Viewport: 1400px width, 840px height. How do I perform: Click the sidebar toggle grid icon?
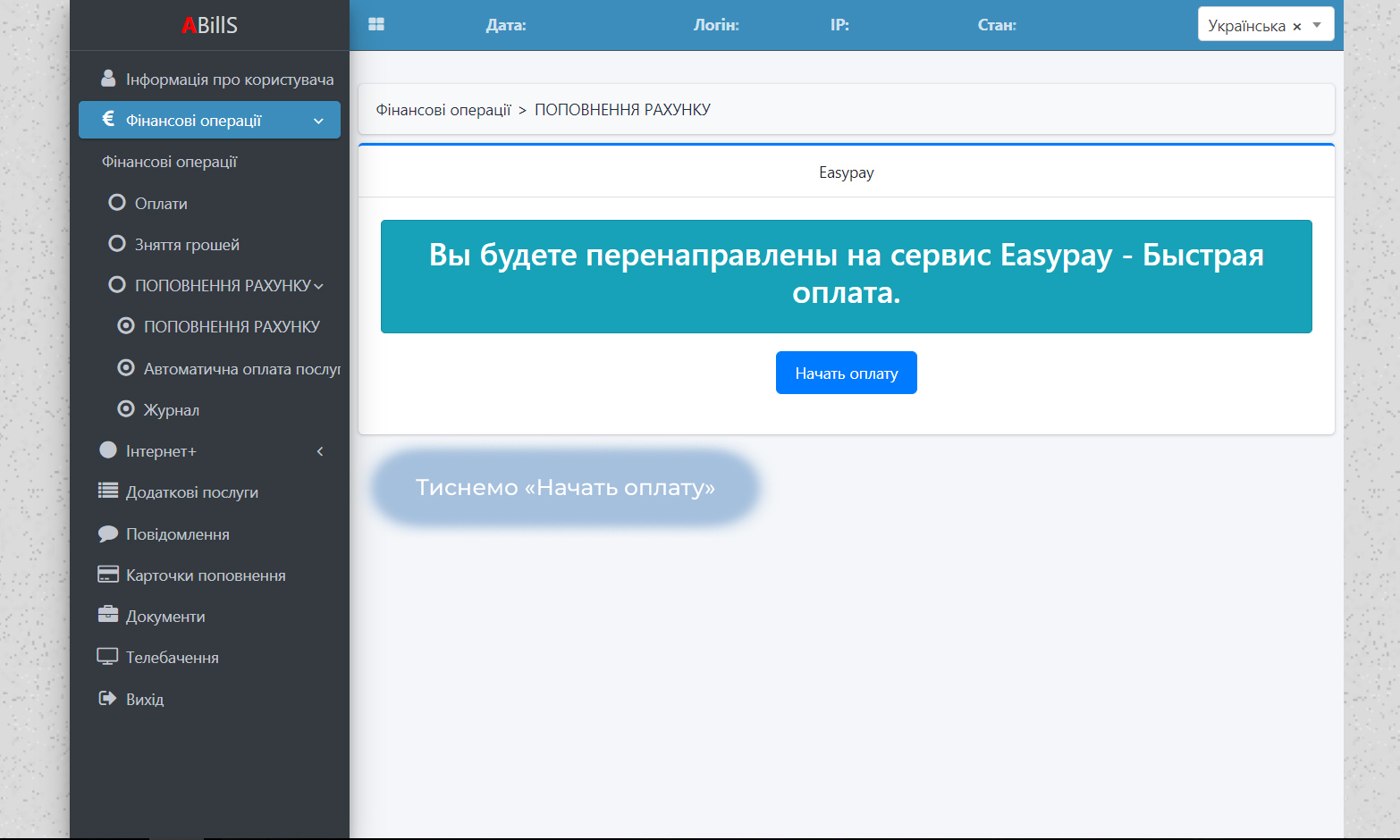point(376,25)
